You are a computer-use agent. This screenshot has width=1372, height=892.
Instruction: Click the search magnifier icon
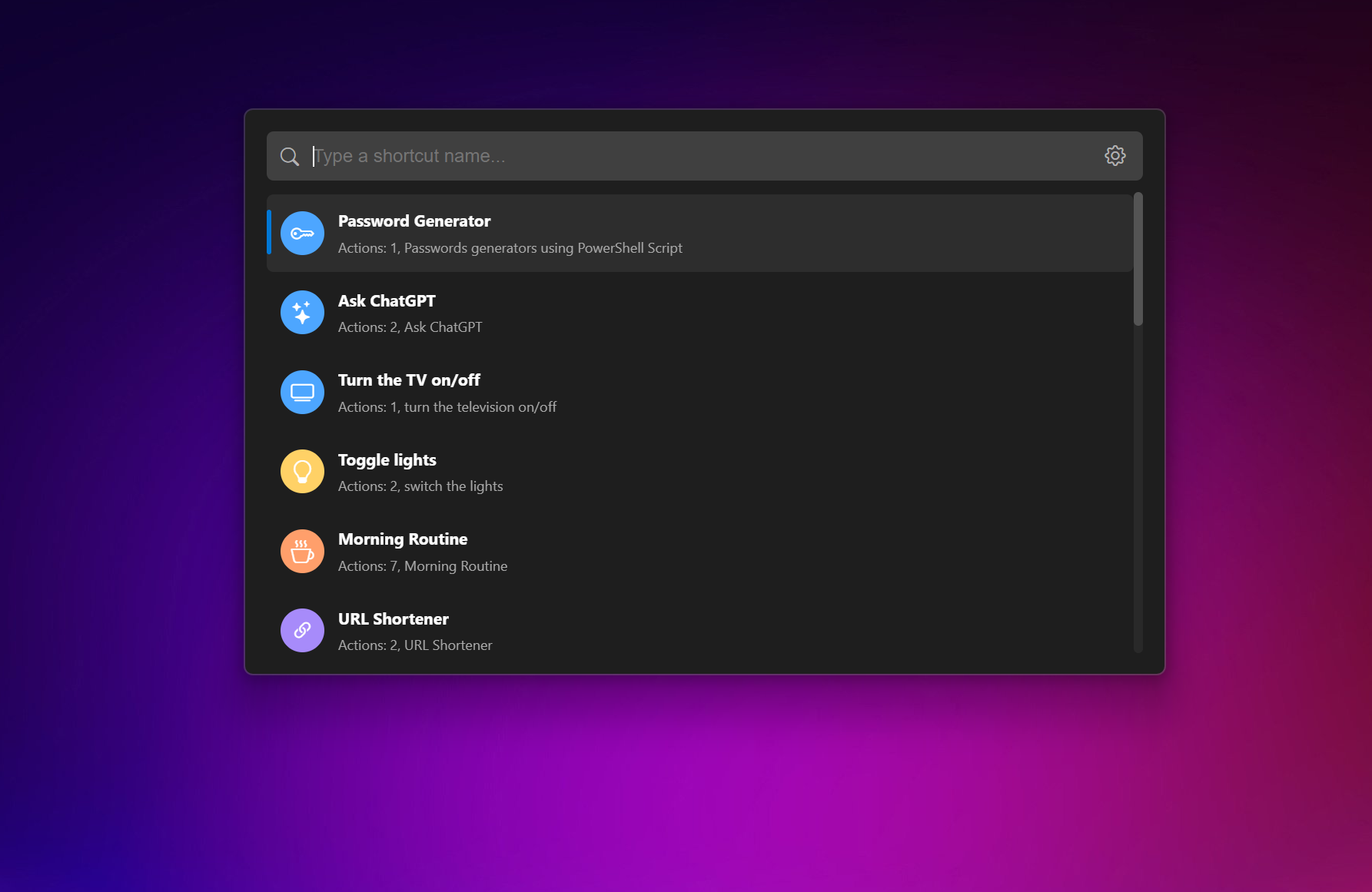coord(289,157)
